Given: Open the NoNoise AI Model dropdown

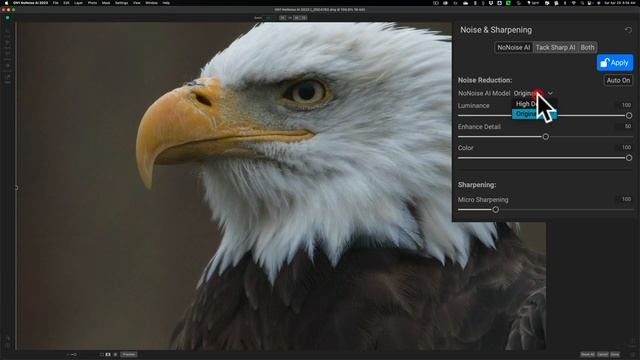Looking at the screenshot, I should 533,93.
